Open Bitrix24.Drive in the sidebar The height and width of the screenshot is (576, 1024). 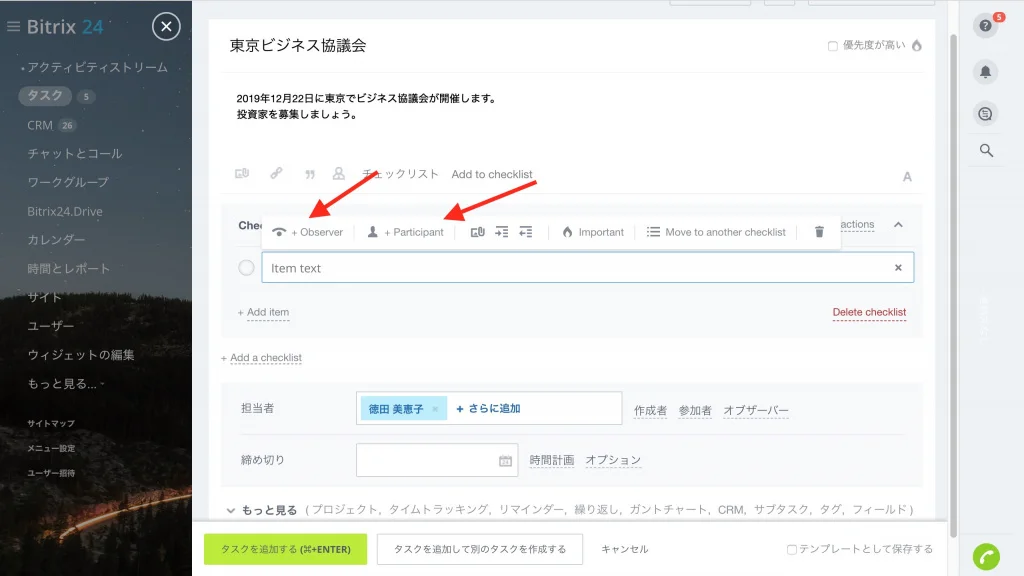coord(65,212)
